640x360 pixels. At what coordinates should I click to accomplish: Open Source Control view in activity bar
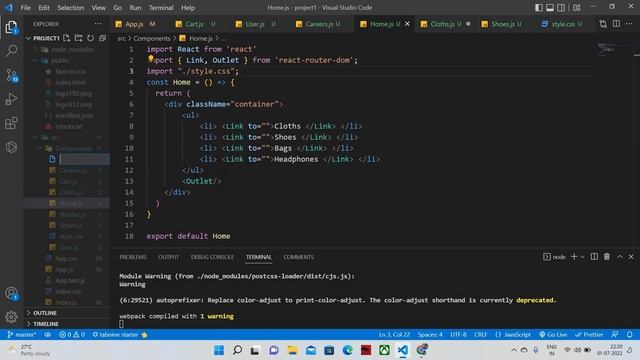click(x=11, y=76)
